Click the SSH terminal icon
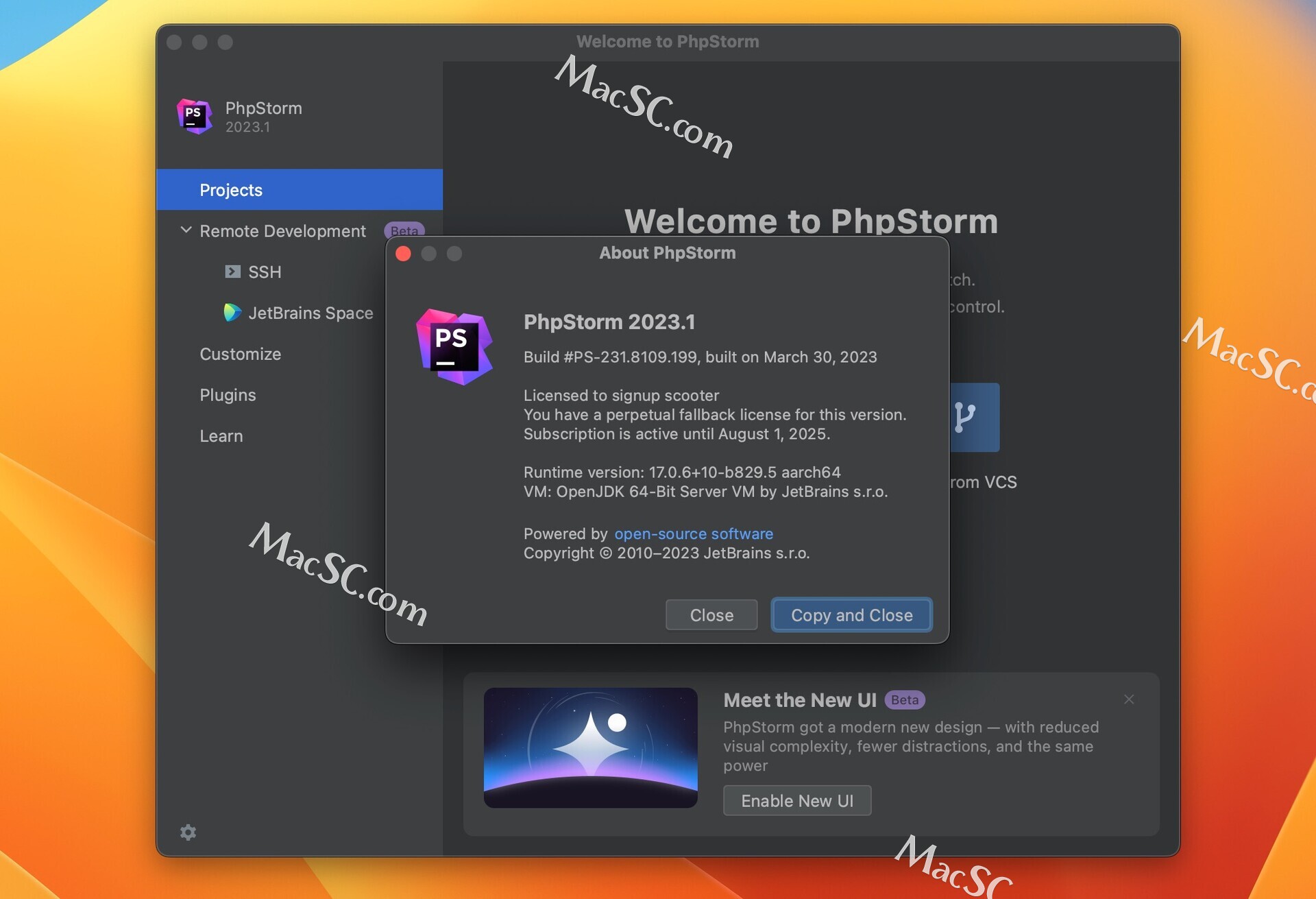This screenshot has width=1316, height=899. 232,272
